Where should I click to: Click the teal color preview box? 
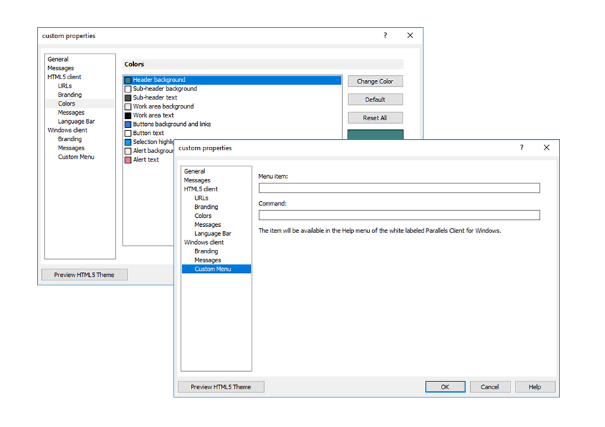point(375,134)
